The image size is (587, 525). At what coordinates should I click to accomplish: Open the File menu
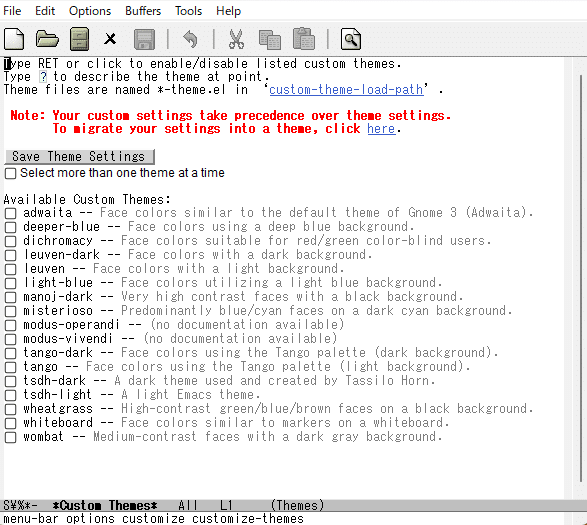pyautogui.click(x=12, y=11)
